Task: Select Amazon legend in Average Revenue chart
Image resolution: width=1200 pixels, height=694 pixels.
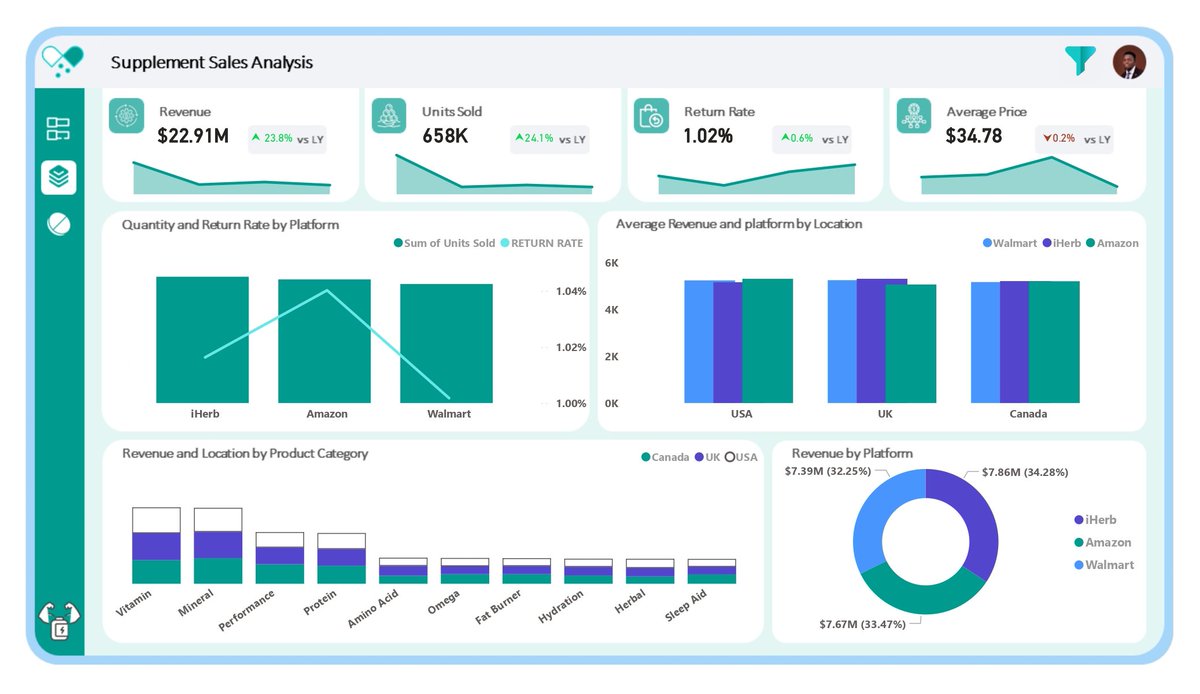Action: pyautogui.click(x=1111, y=243)
